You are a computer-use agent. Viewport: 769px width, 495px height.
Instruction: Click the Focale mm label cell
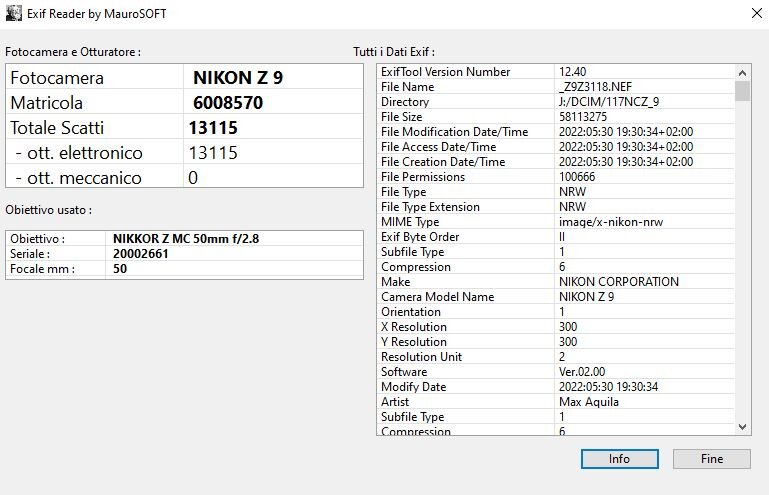click(56, 269)
